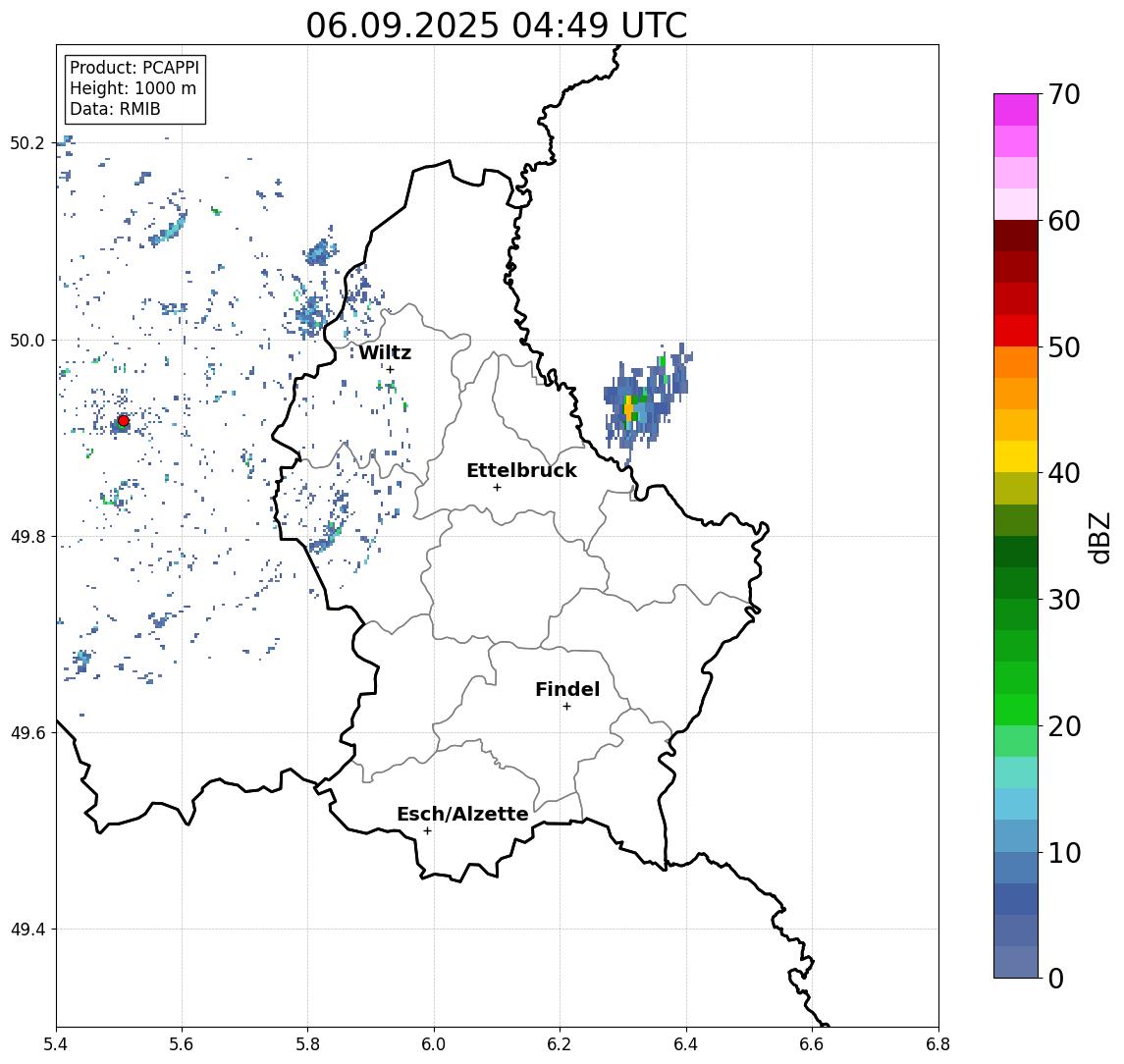This screenshot has width=1124, height=1064.
Task: Click the colorbar tick label 60
Action: click(x=1064, y=221)
